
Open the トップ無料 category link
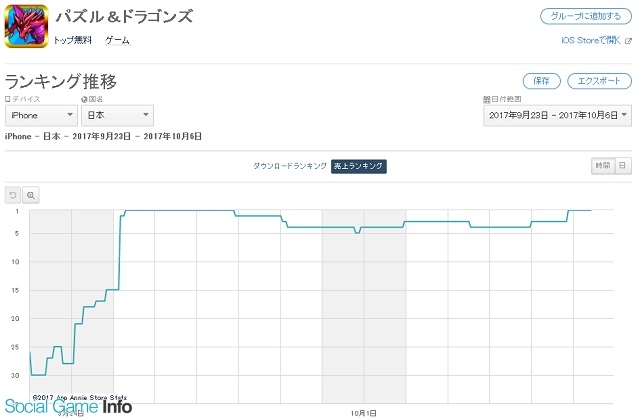[73, 40]
